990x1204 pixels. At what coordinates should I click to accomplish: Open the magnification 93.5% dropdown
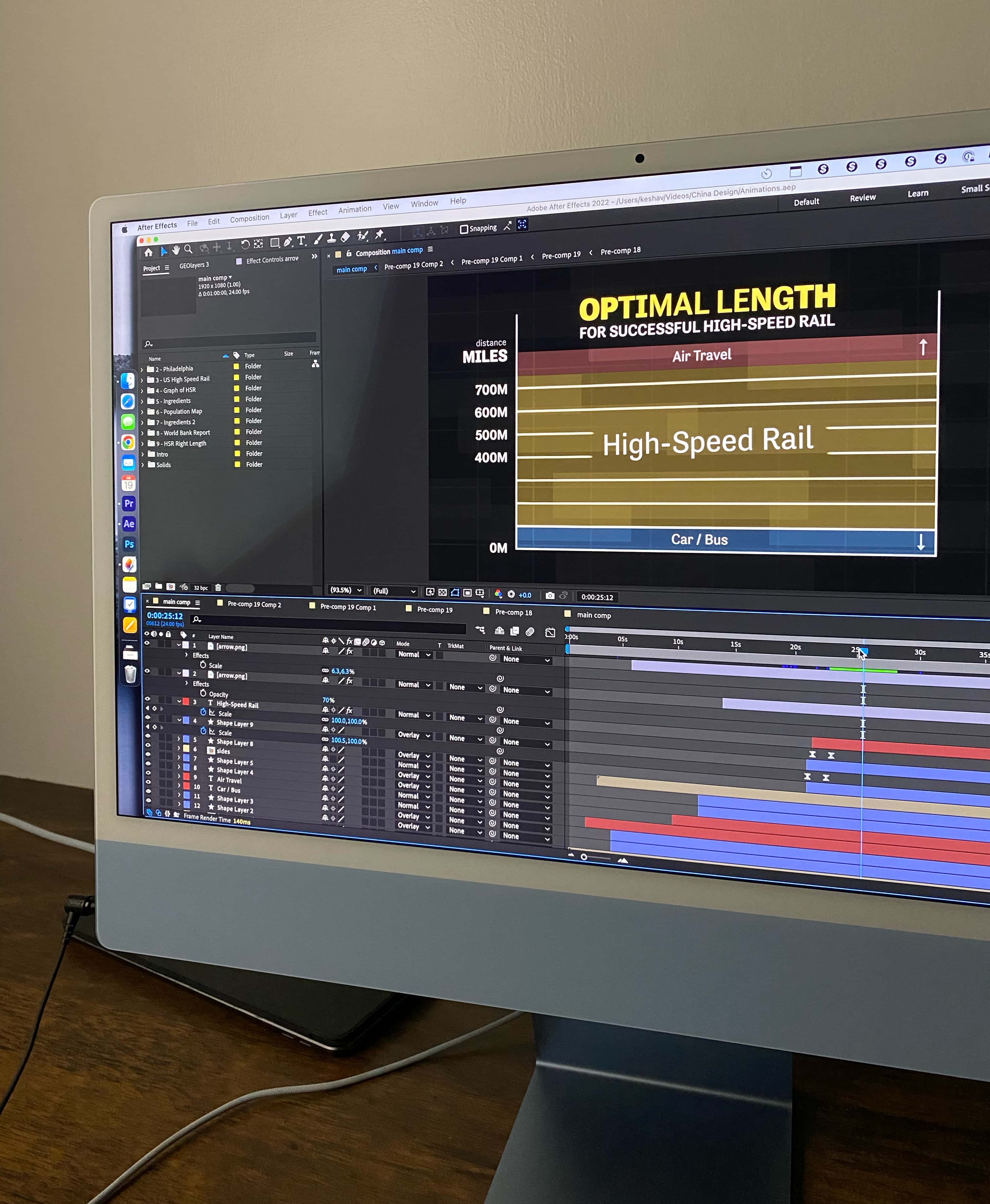click(346, 590)
